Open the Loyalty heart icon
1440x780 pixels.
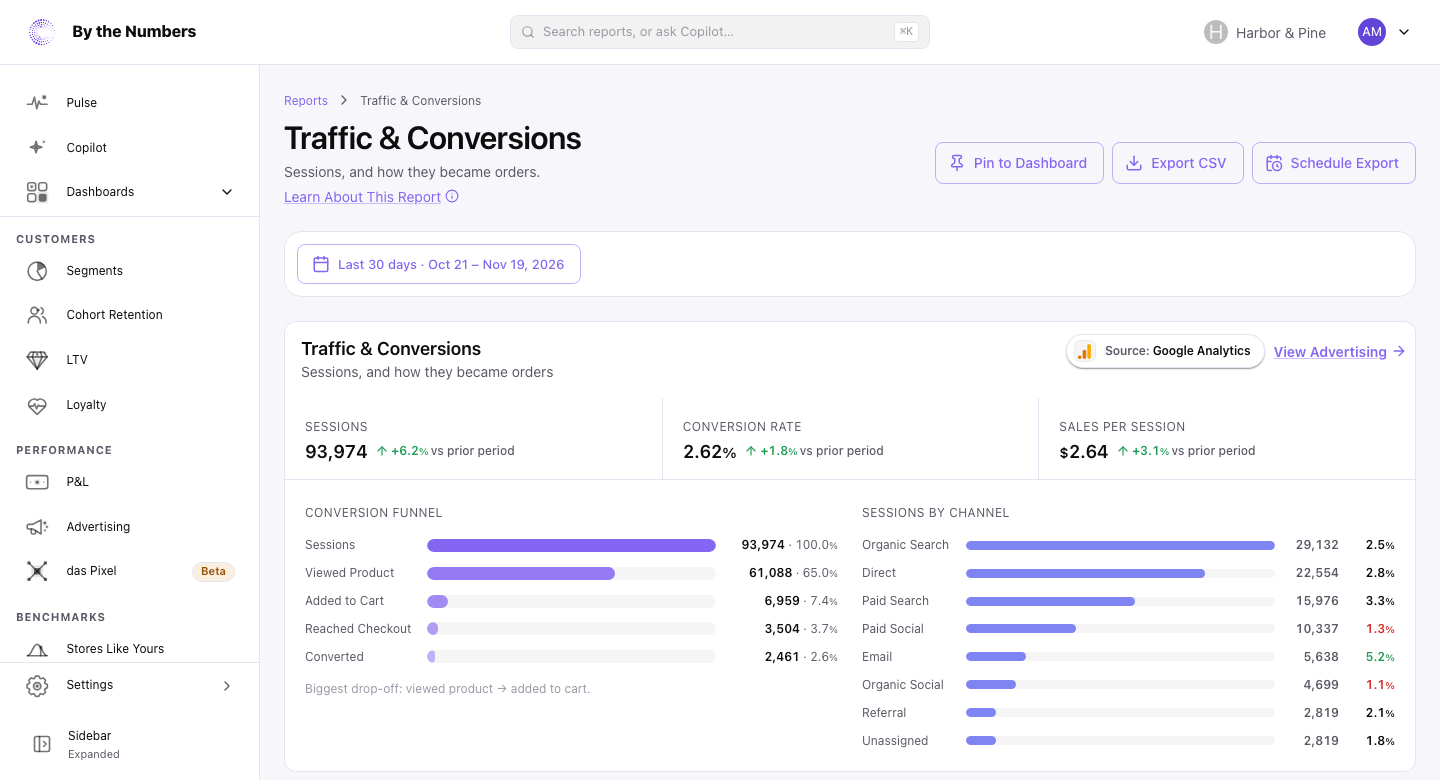coord(37,405)
